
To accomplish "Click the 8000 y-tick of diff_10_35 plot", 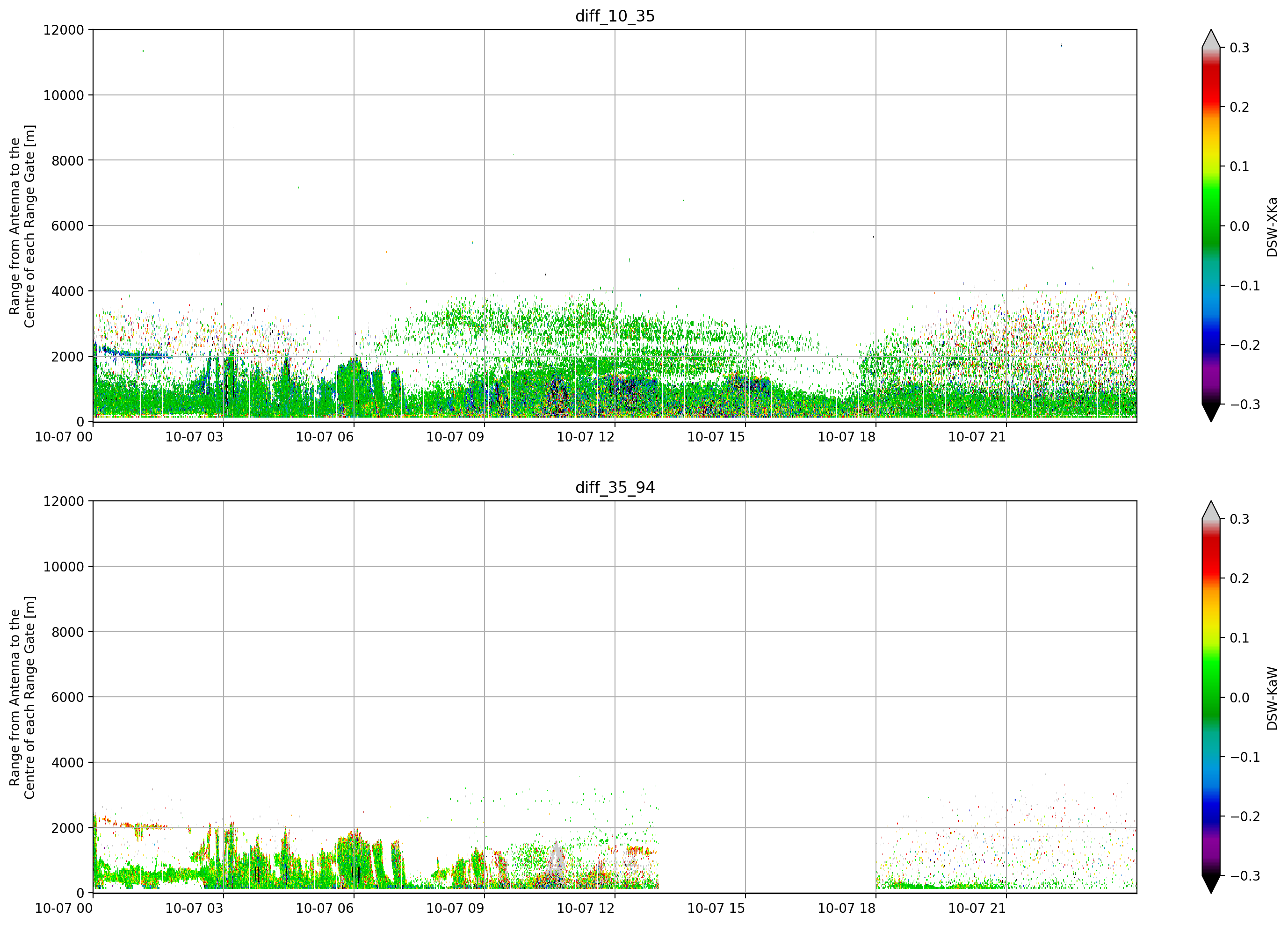I will (x=67, y=160).
